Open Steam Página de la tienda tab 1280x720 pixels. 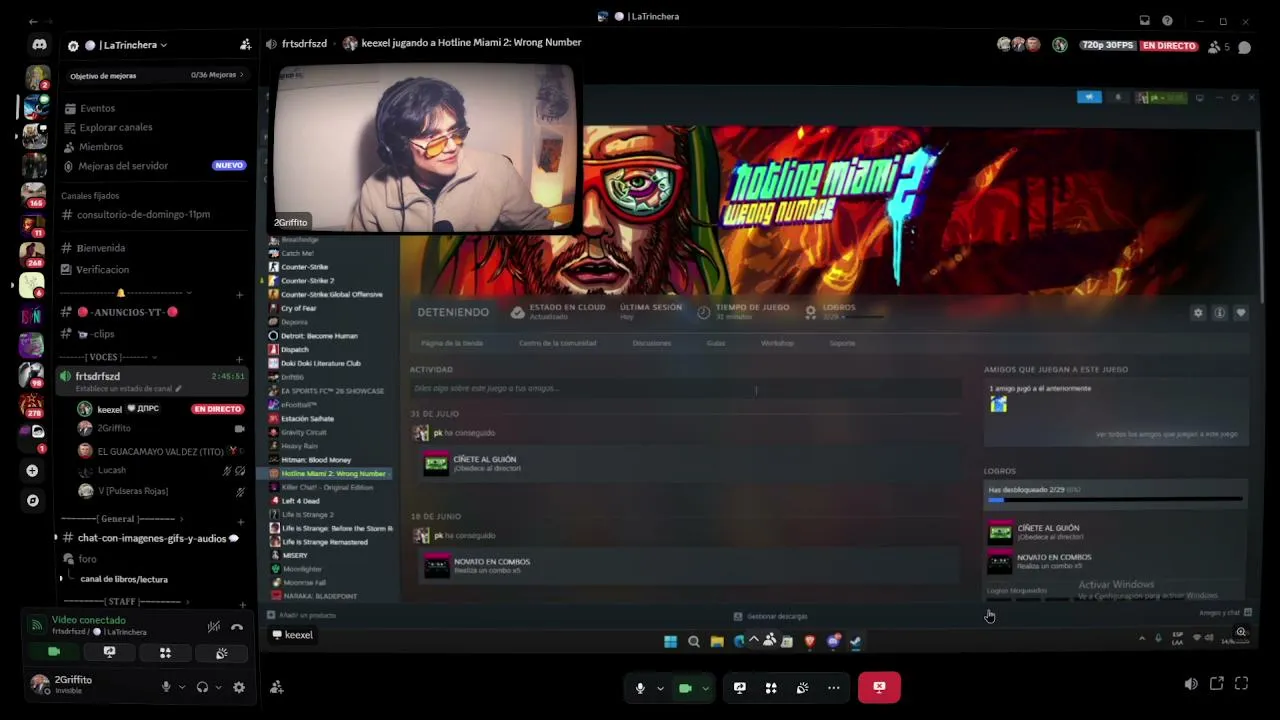452,343
